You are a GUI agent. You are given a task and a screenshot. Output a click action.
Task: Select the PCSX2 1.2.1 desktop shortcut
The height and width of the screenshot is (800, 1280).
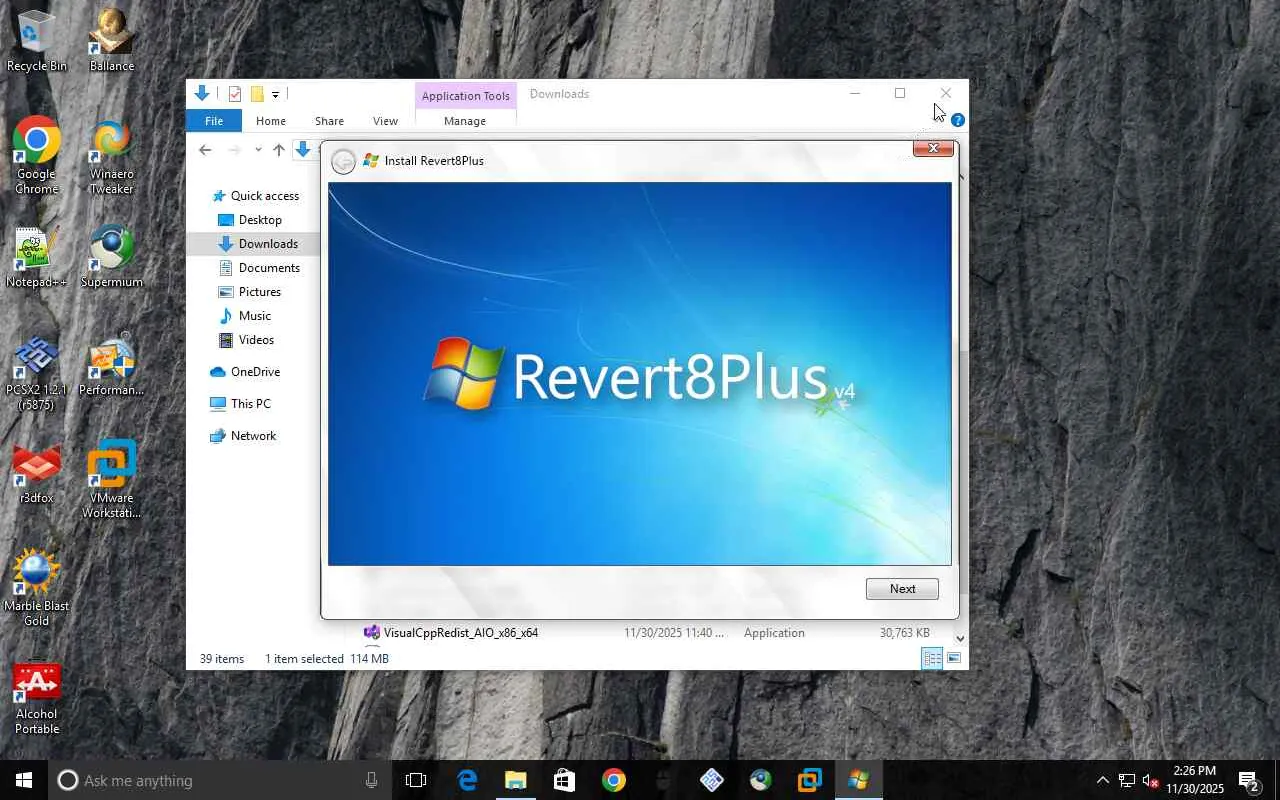(x=37, y=373)
